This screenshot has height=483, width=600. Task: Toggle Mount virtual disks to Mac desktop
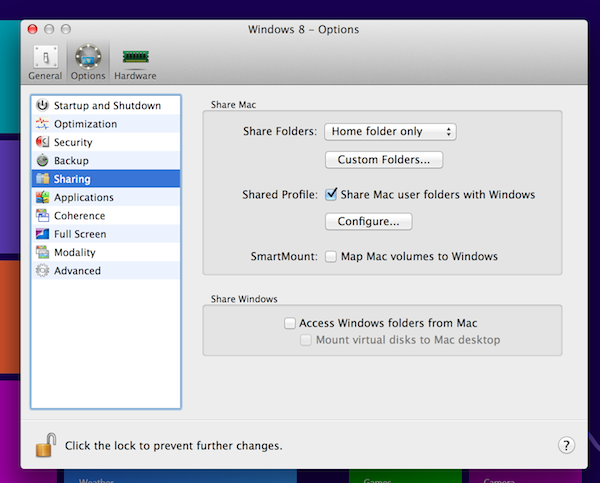point(306,340)
